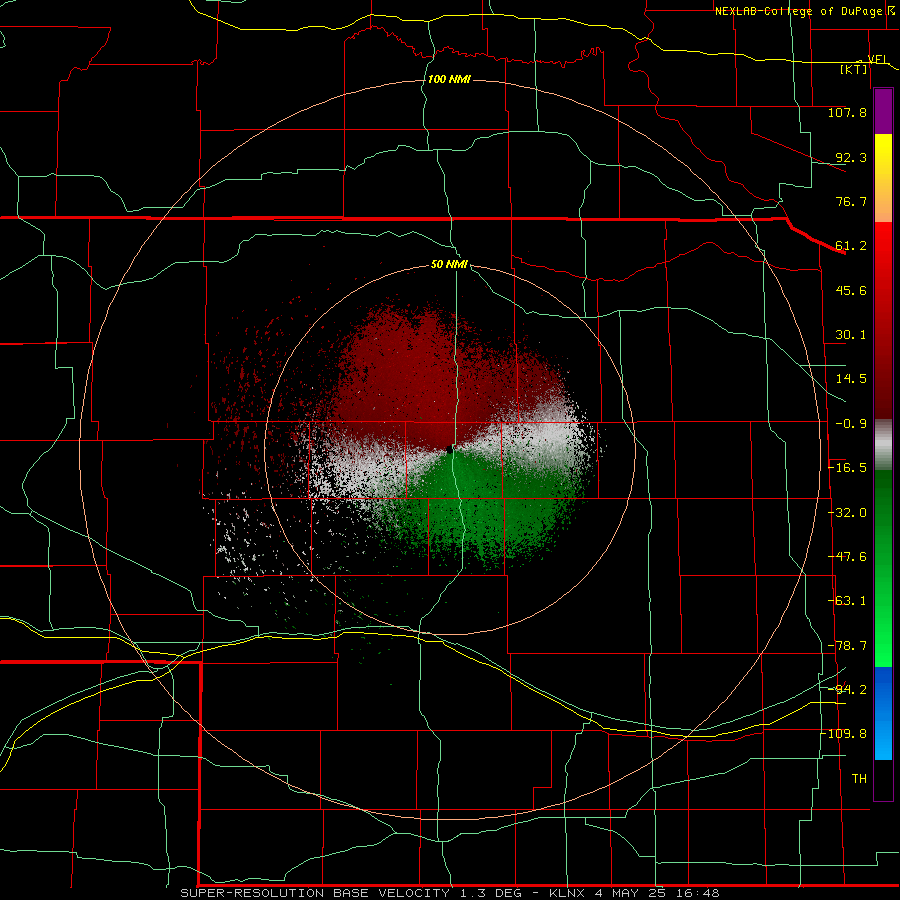Screen dimensions: 900x900
Task: Click the -32.0 velocity scale label
Action: tap(847, 513)
